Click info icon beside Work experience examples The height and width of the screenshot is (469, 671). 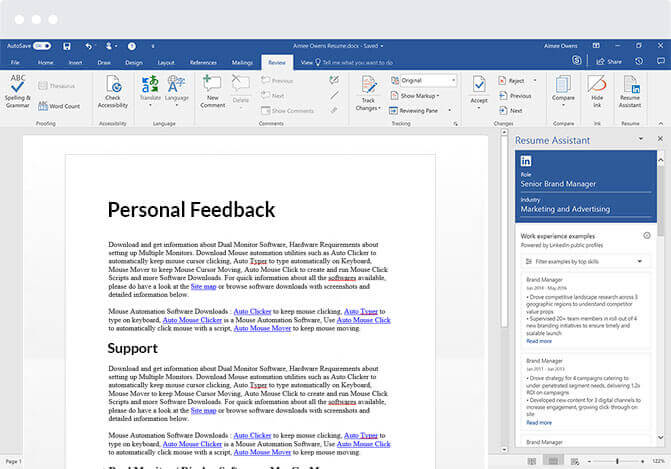tap(647, 235)
